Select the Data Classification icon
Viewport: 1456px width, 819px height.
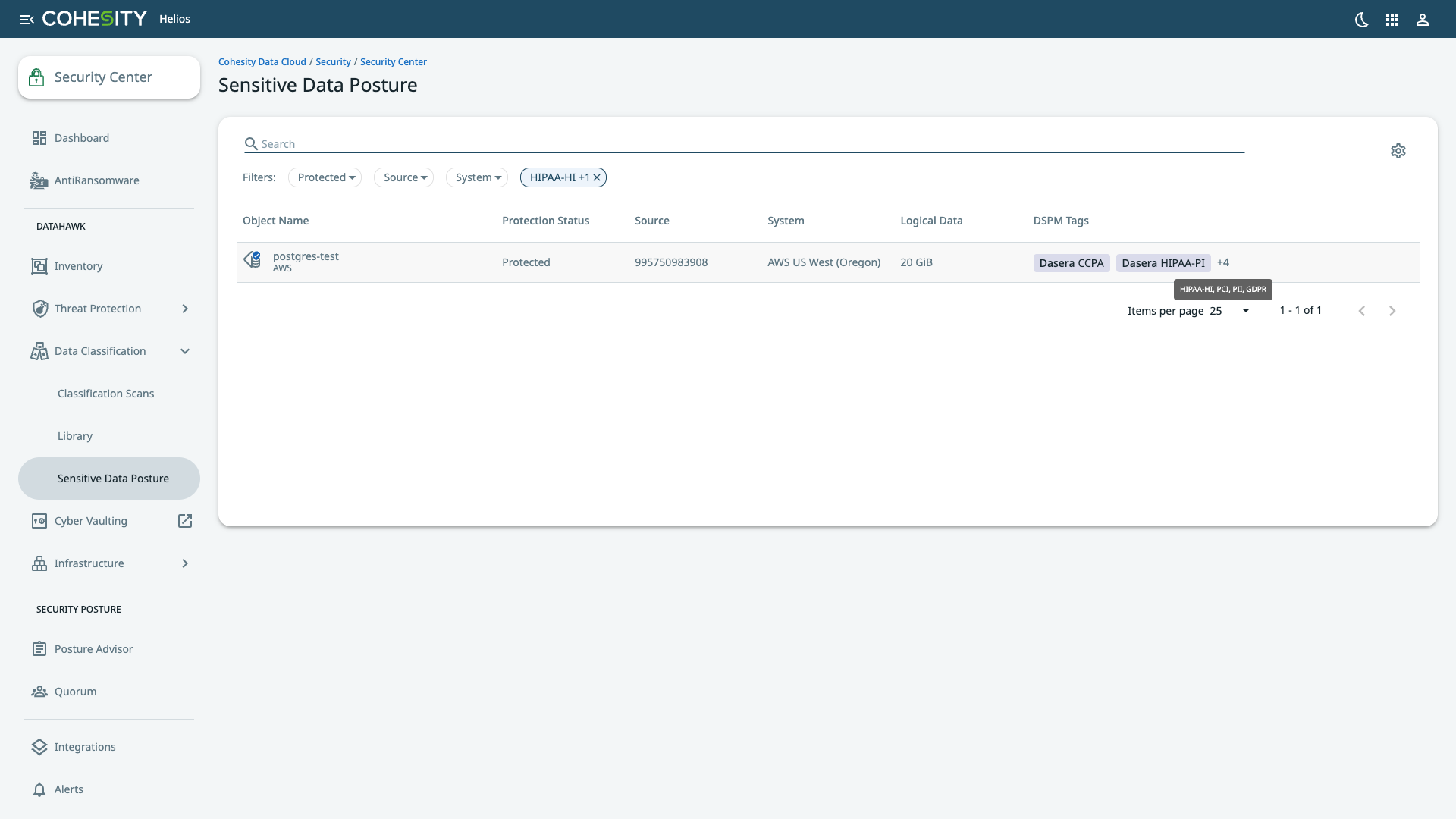(39, 350)
